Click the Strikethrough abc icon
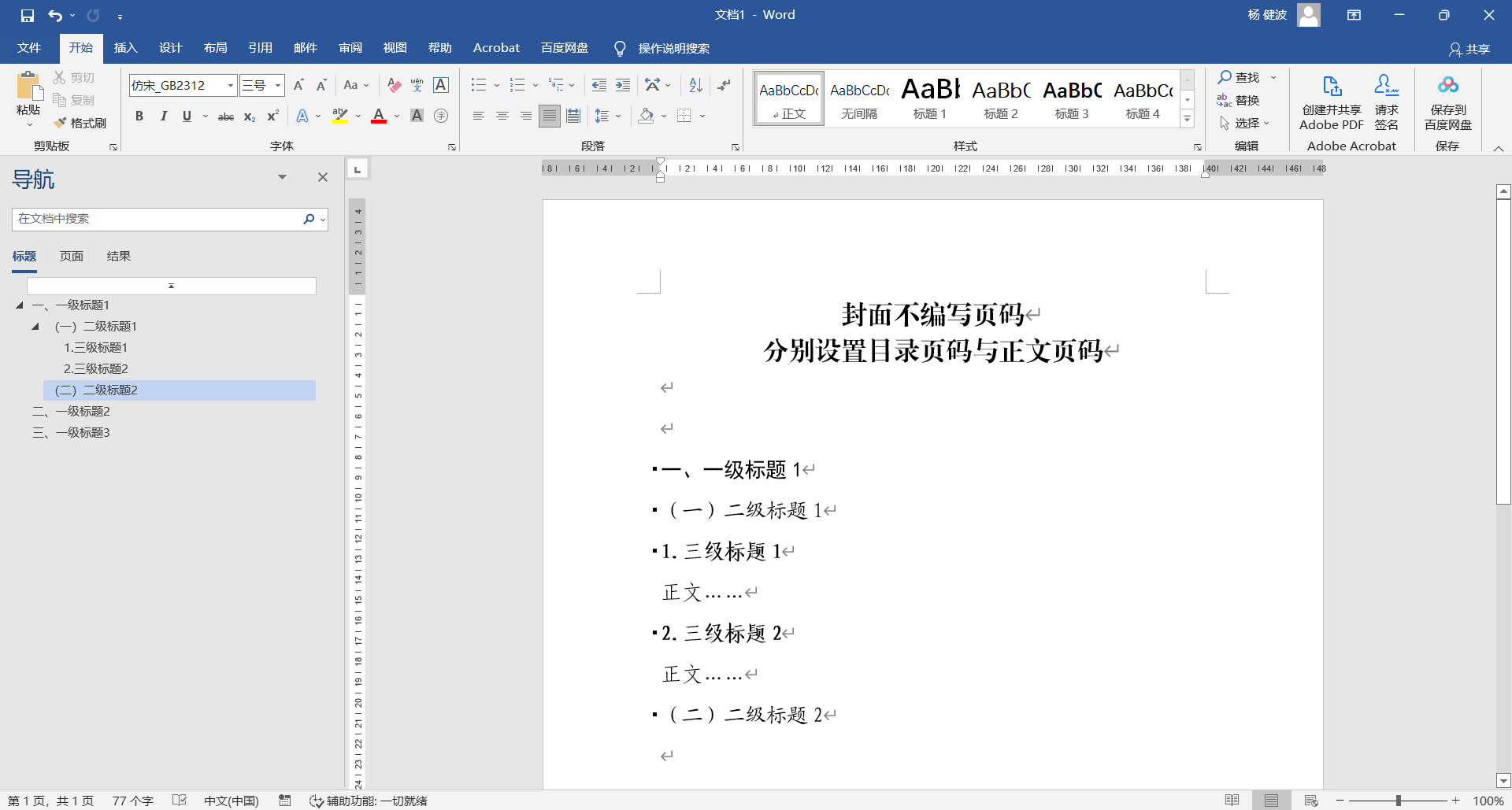This screenshot has height=810, width=1512. [x=226, y=117]
